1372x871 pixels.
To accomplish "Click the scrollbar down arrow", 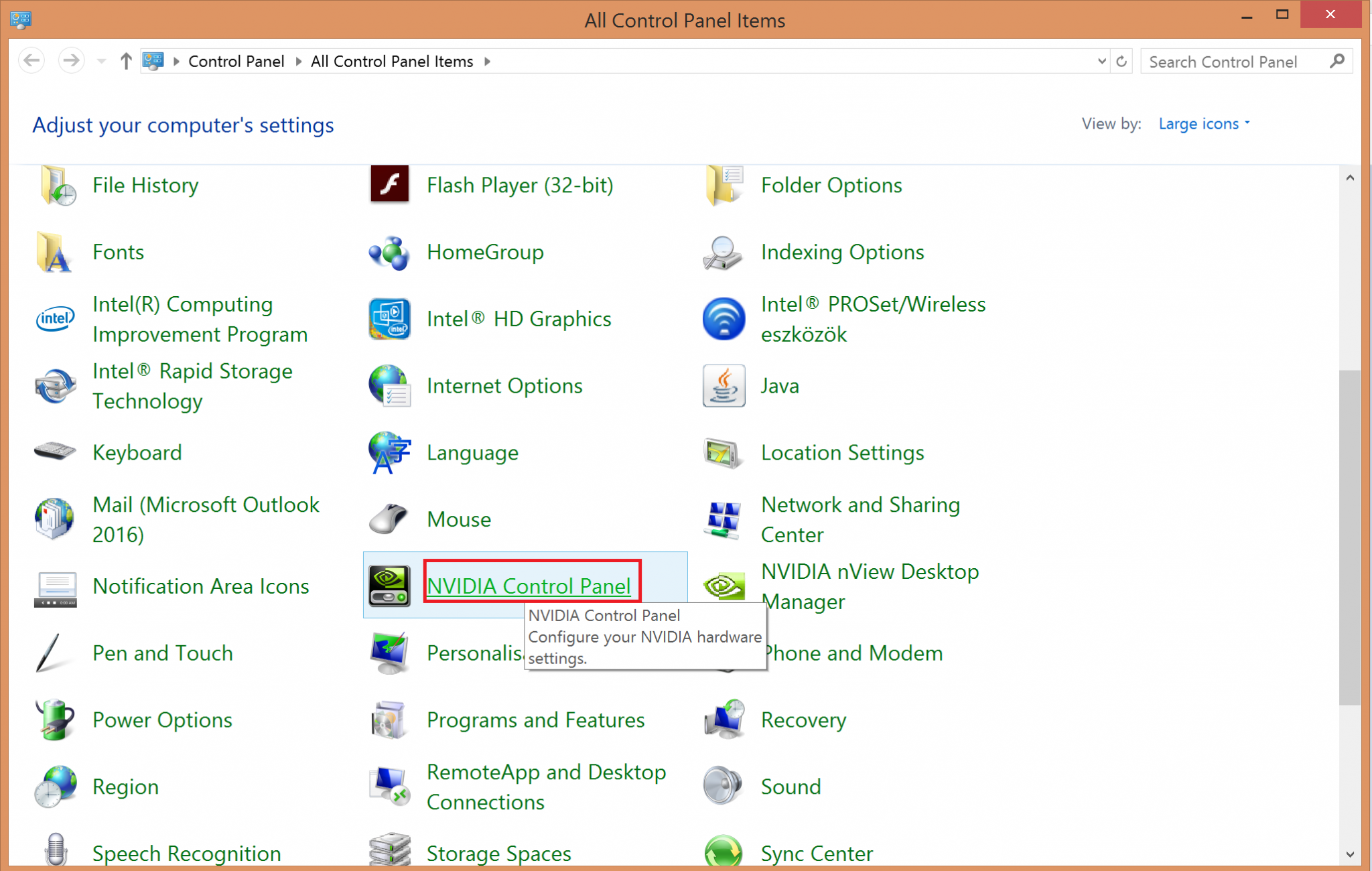I will (1350, 854).
